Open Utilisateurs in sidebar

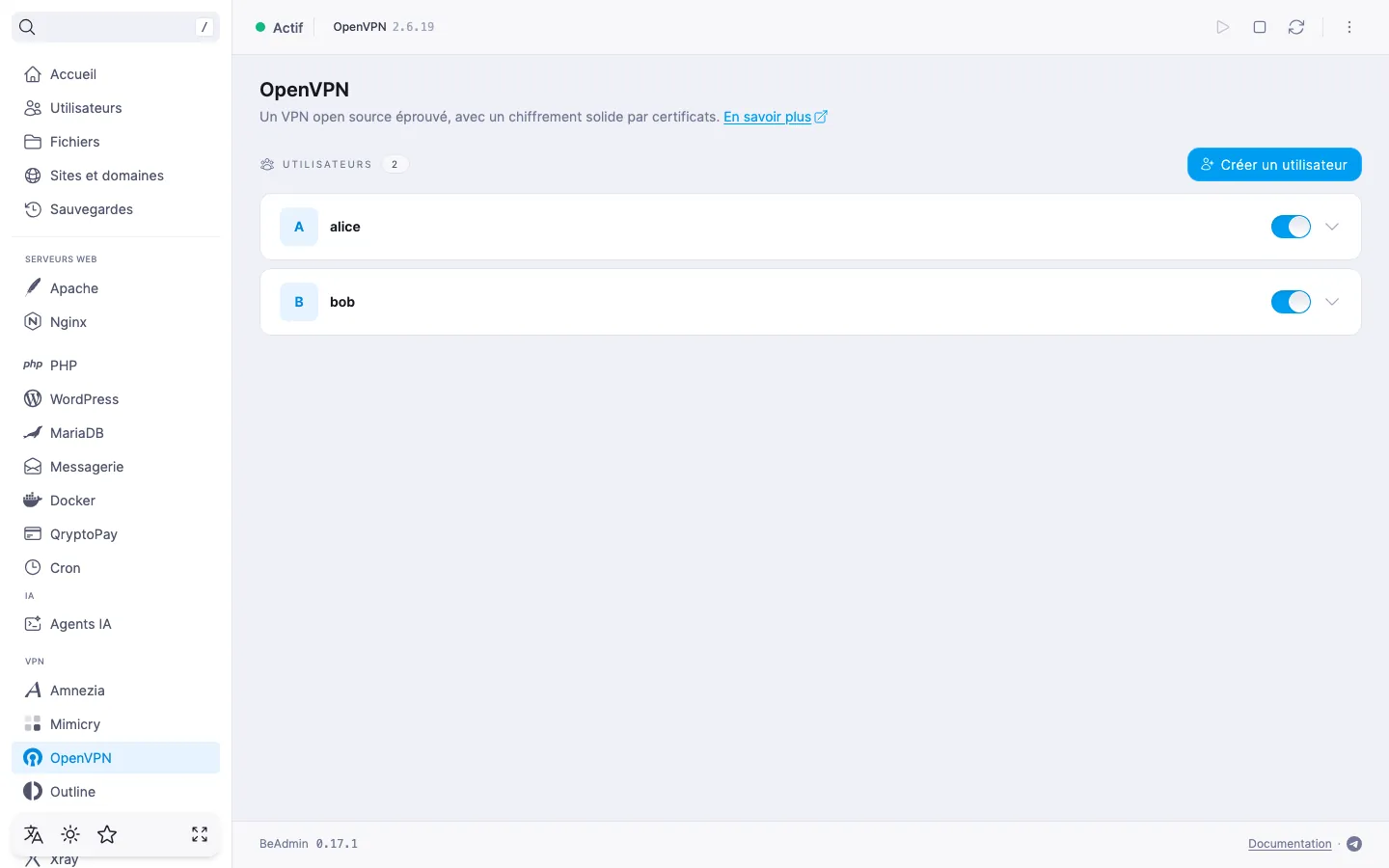click(116, 108)
